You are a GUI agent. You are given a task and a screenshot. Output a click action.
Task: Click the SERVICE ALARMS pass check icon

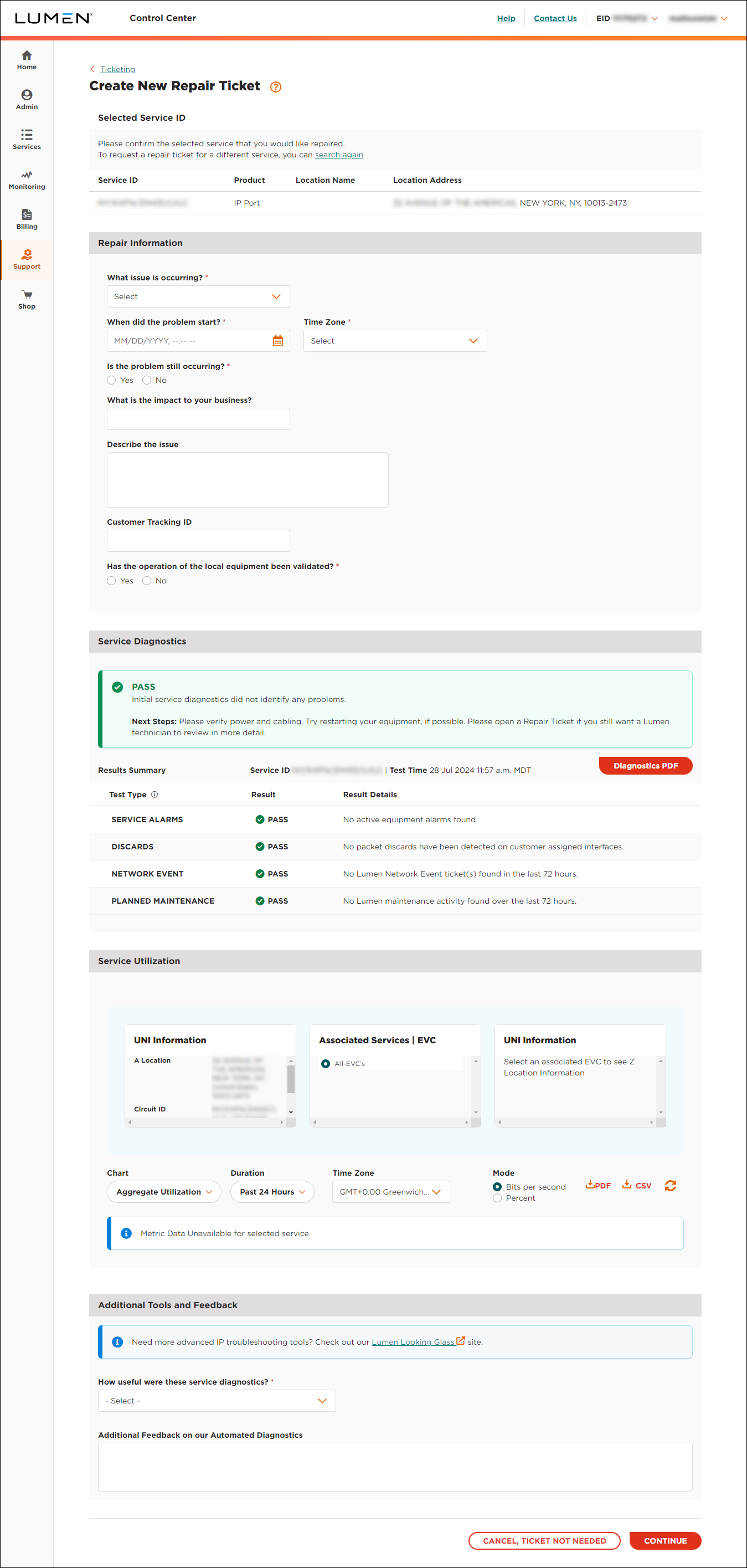coord(260,819)
